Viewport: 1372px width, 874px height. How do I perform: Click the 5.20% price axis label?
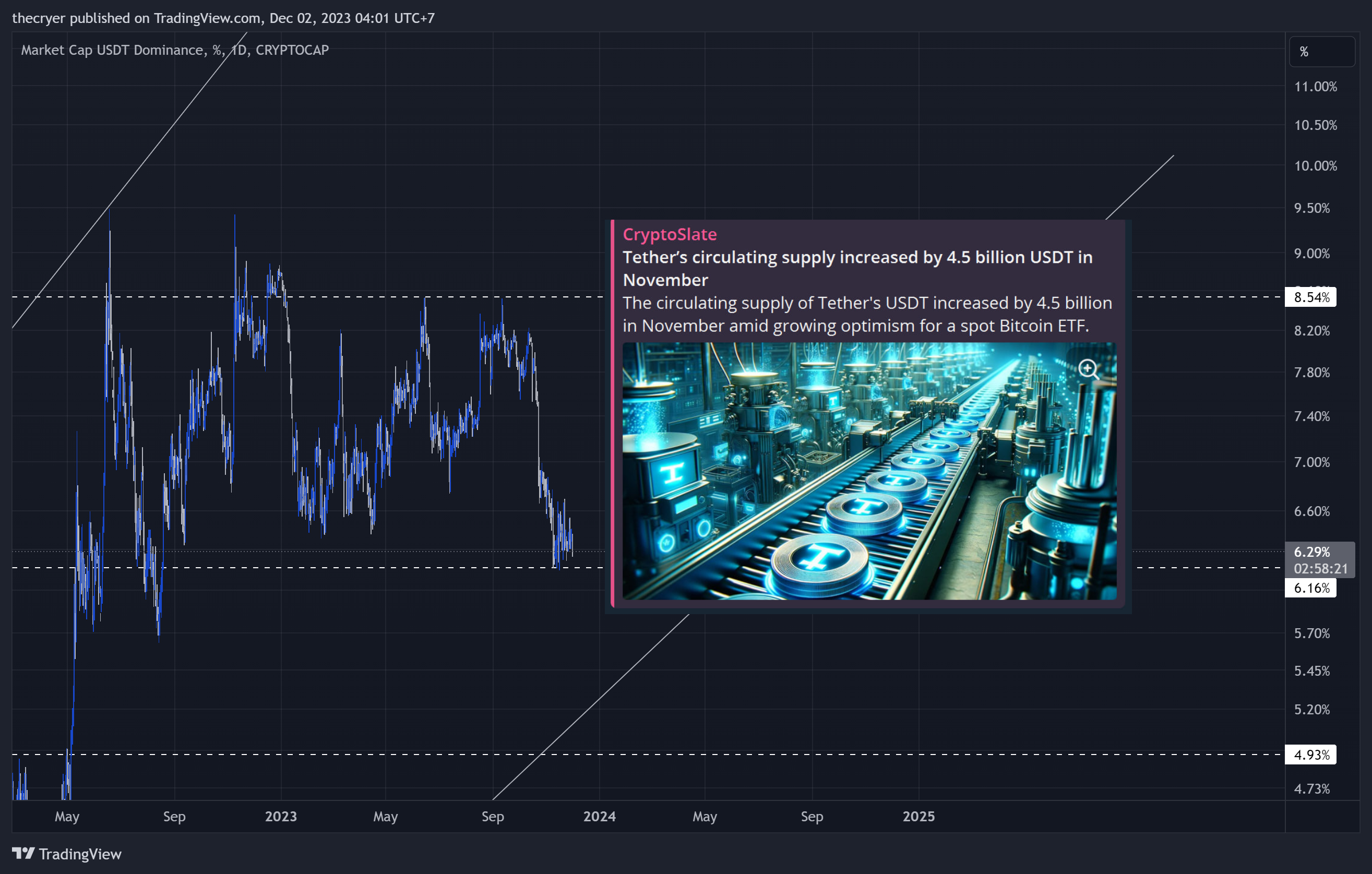pyautogui.click(x=1311, y=709)
